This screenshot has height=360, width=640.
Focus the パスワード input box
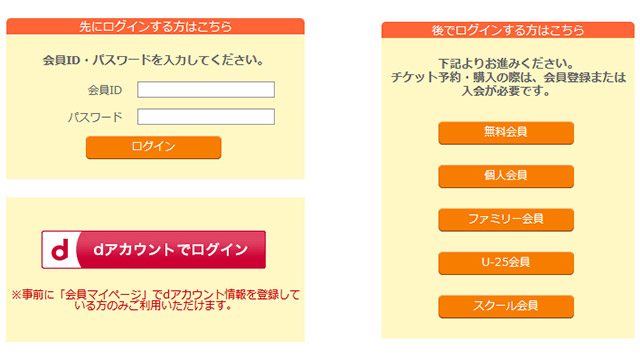pyautogui.click(x=206, y=117)
